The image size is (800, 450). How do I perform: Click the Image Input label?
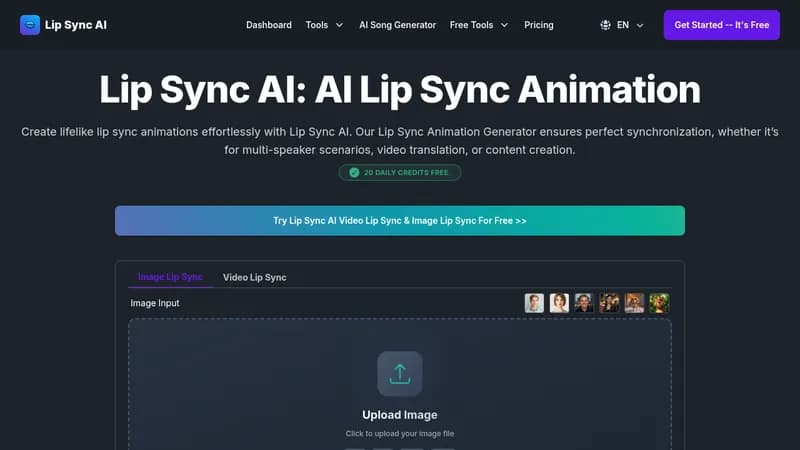point(155,303)
